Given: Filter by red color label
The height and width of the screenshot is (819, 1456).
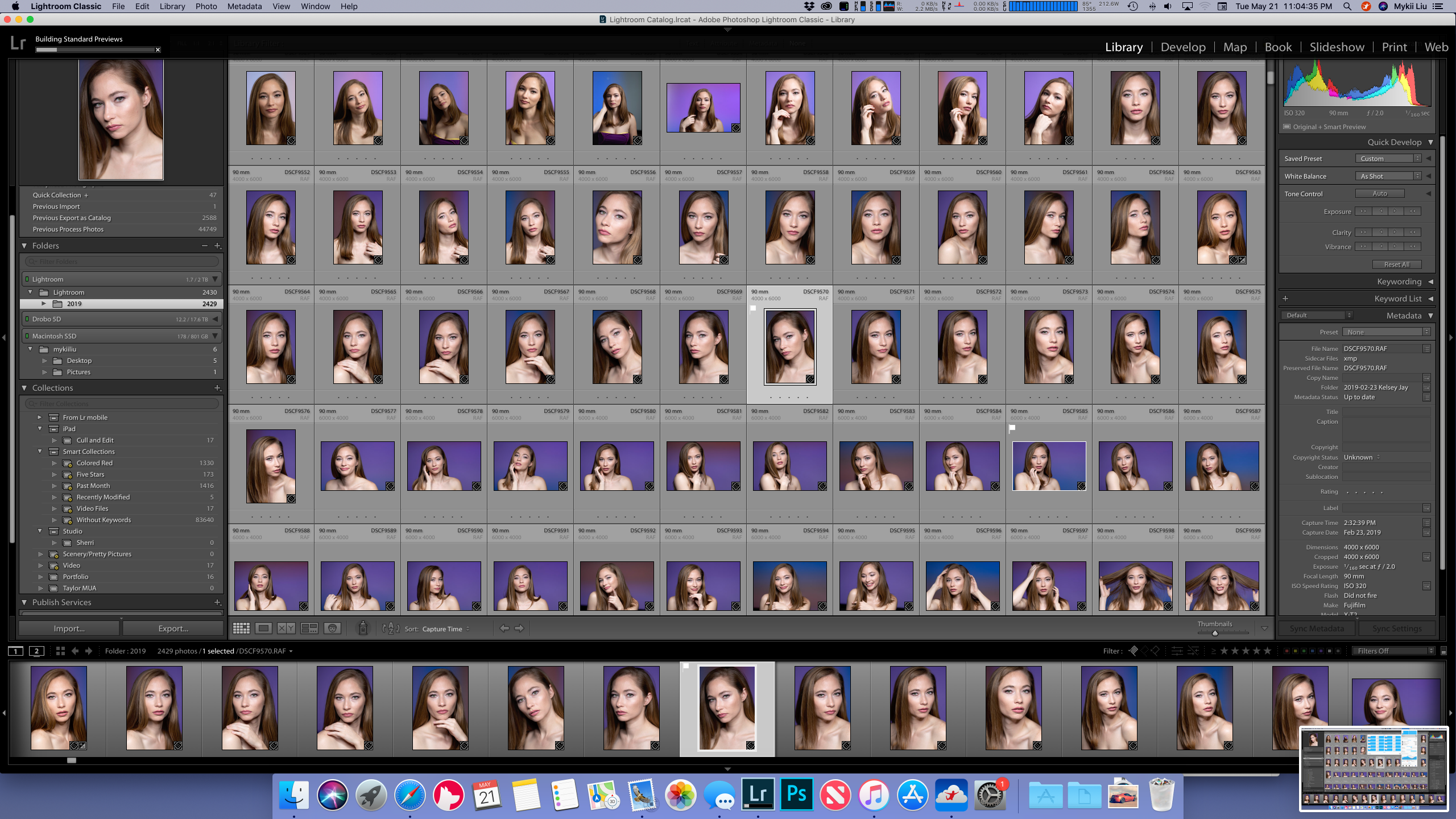Looking at the screenshot, I should pos(1287,651).
